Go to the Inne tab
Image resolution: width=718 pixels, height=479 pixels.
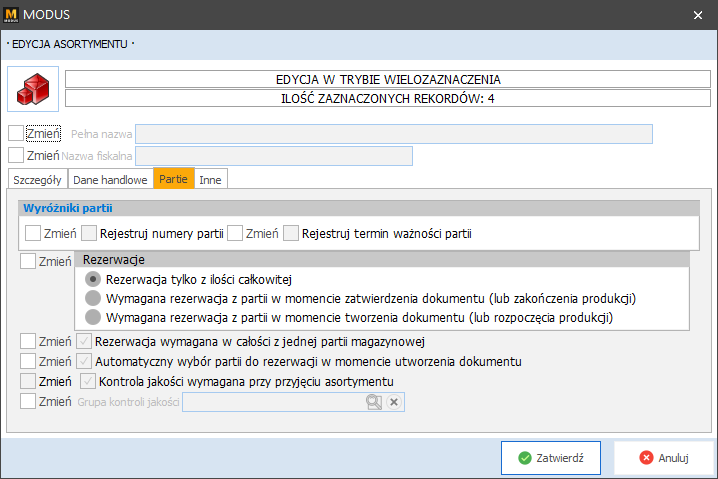(211, 179)
